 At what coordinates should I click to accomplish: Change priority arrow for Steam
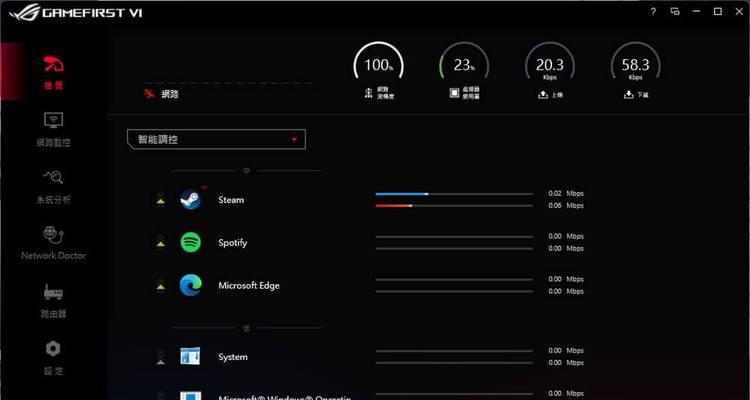pos(161,200)
